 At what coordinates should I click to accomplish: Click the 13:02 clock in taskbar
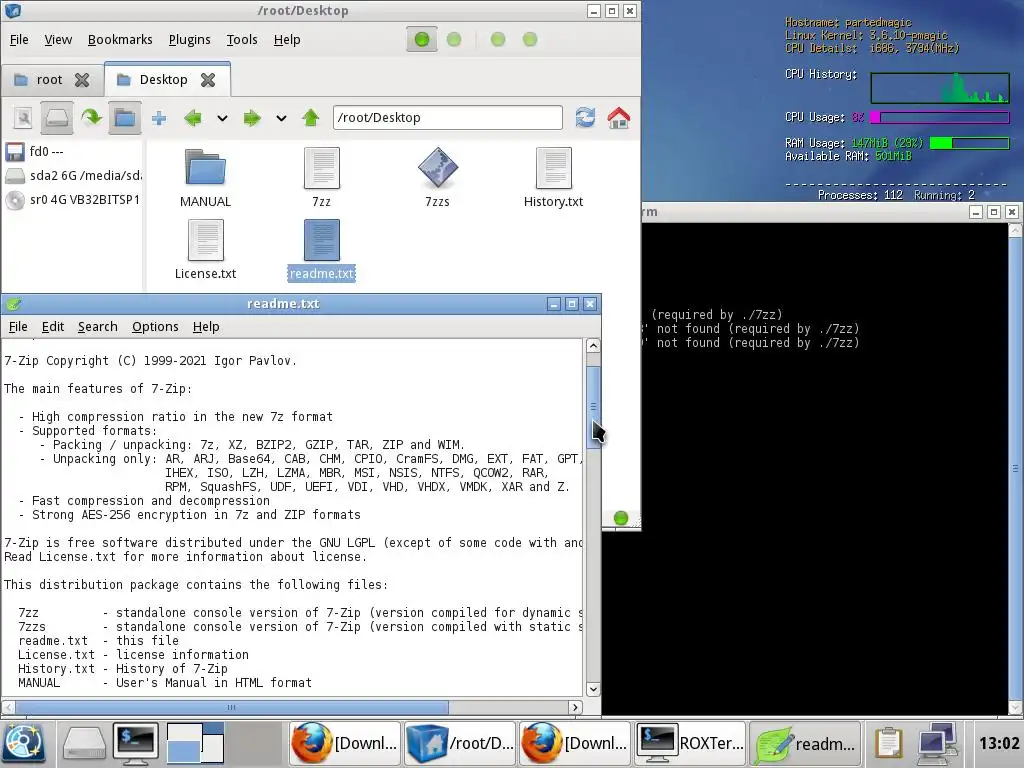point(999,743)
